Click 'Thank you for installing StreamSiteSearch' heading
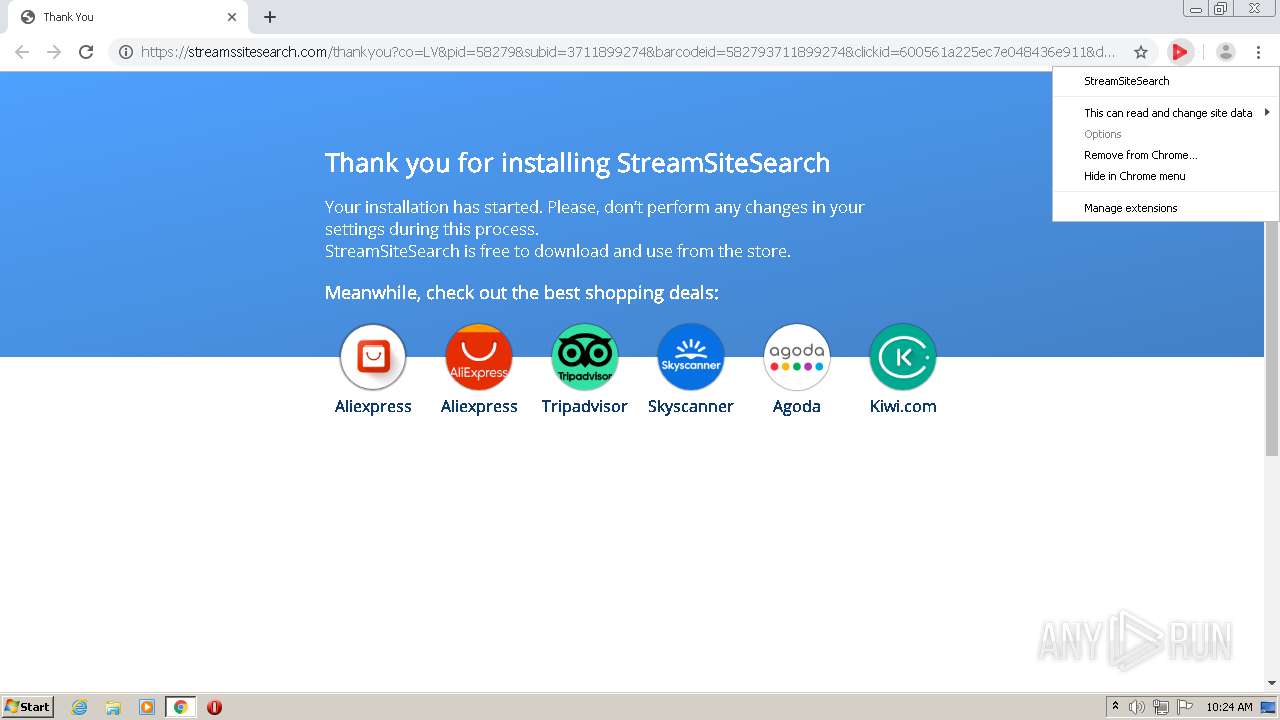The width and height of the screenshot is (1280, 720). [x=577, y=163]
